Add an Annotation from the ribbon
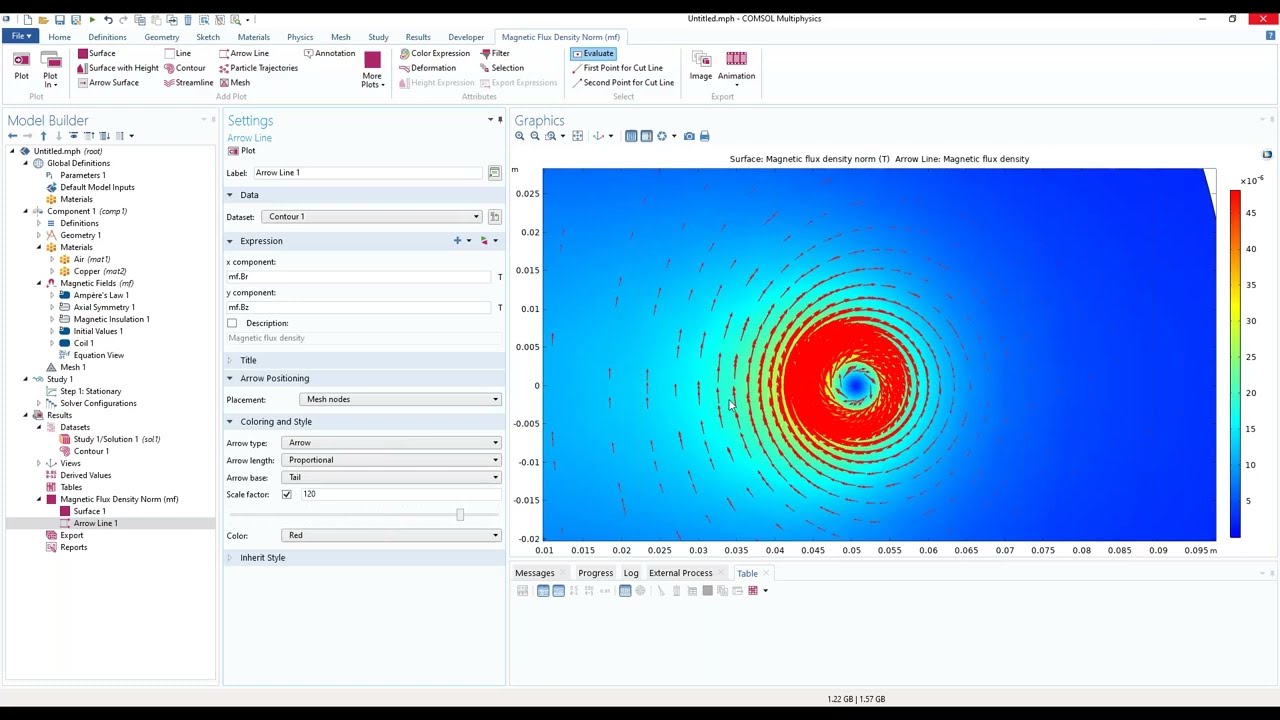This screenshot has height=720, width=1280. 329,53
